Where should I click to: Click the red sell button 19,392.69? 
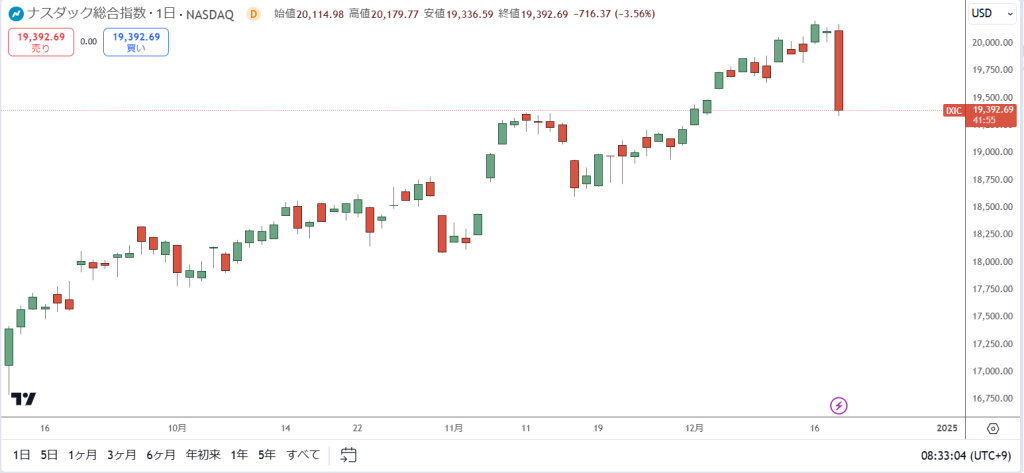click(x=40, y=42)
